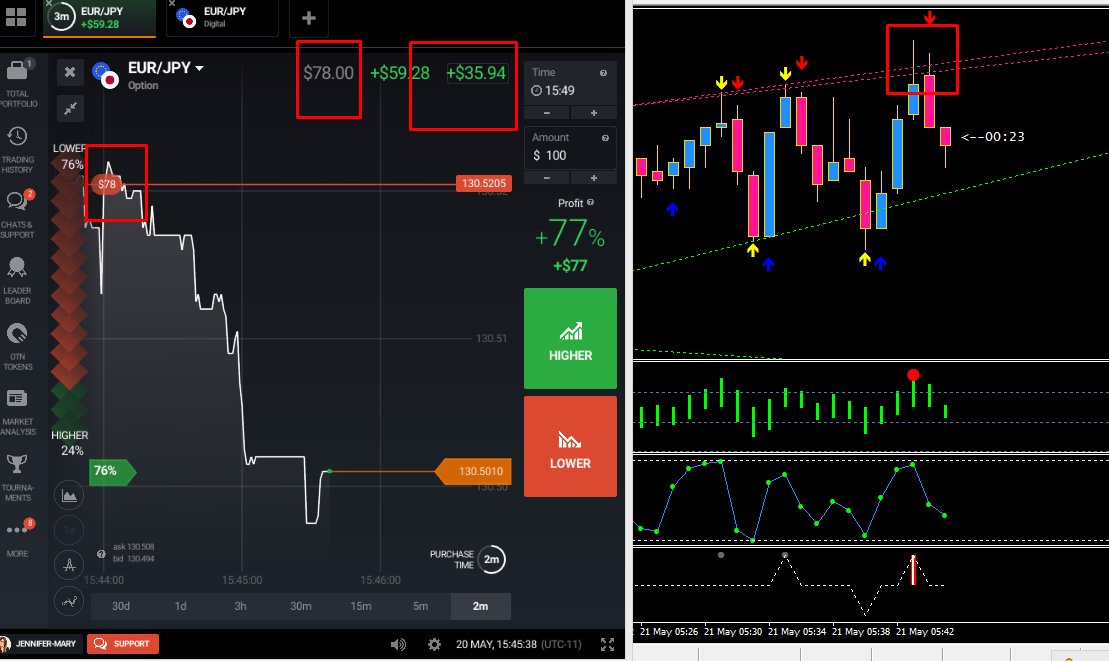Screen dimensions: 1109x661
Task: Select the 30d timeframe
Action: coord(121,606)
